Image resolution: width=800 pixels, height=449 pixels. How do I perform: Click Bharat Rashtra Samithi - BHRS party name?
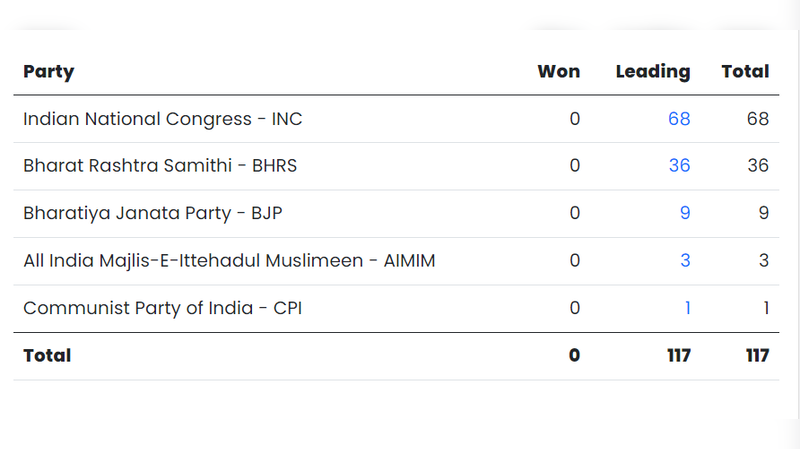tap(160, 166)
